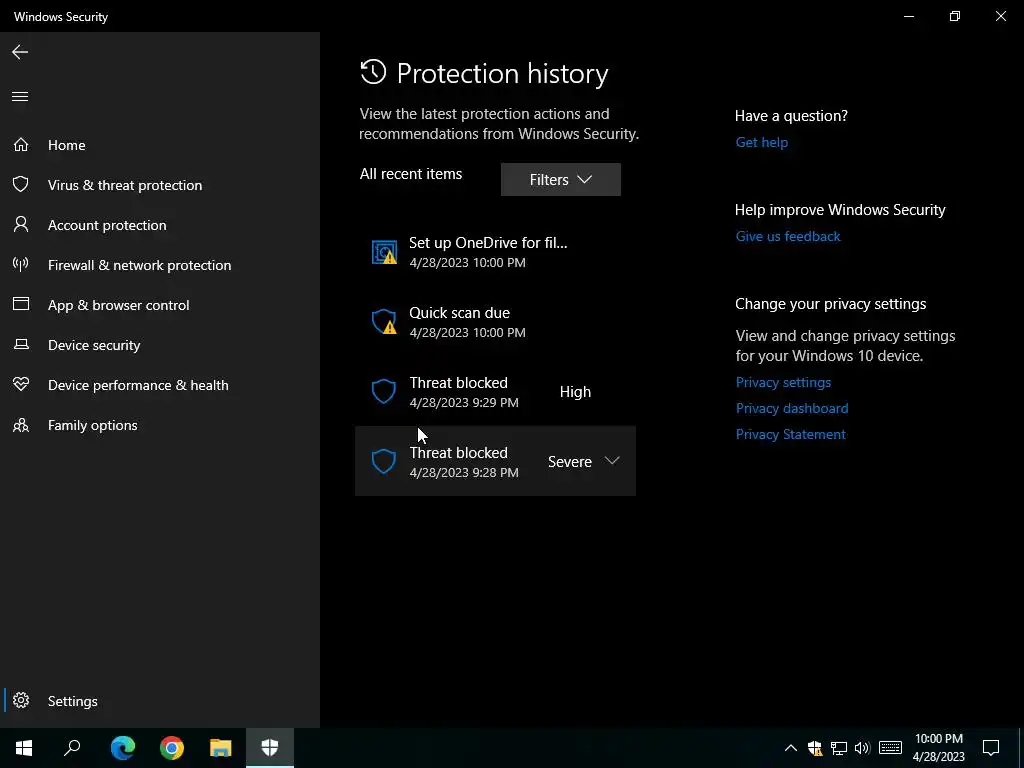Open the notification action center
This screenshot has height=768, width=1024.
pyautogui.click(x=991, y=748)
